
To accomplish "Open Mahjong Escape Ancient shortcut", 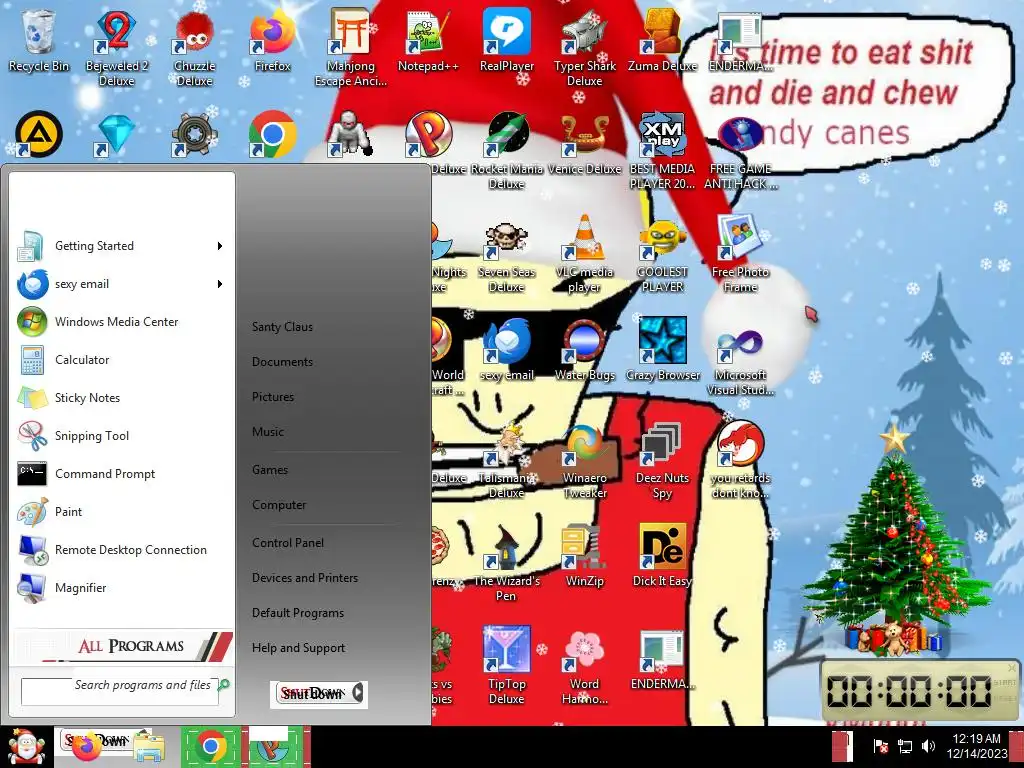I will [x=351, y=47].
